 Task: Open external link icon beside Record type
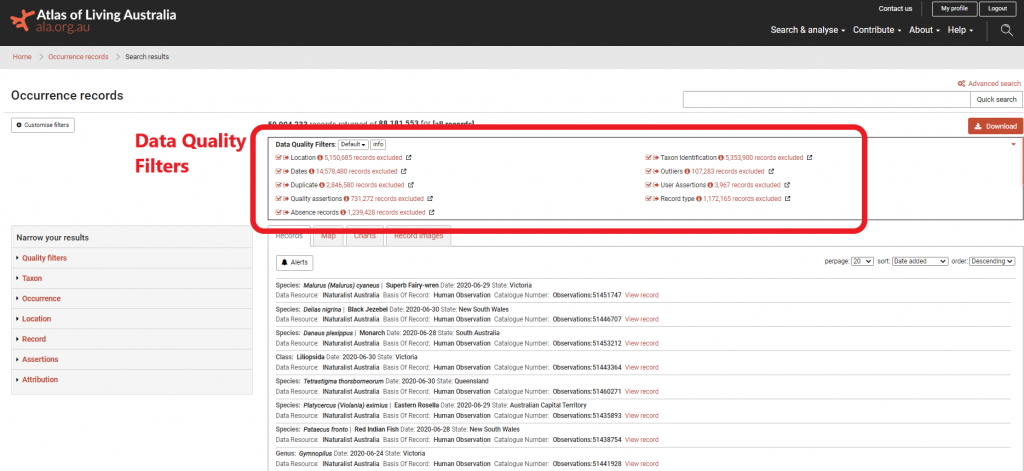tap(787, 199)
